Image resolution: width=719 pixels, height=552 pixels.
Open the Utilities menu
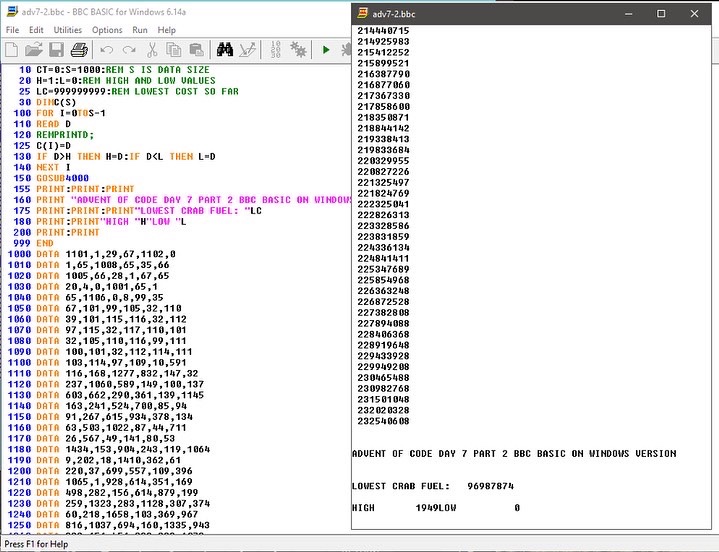click(x=68, y=30)
